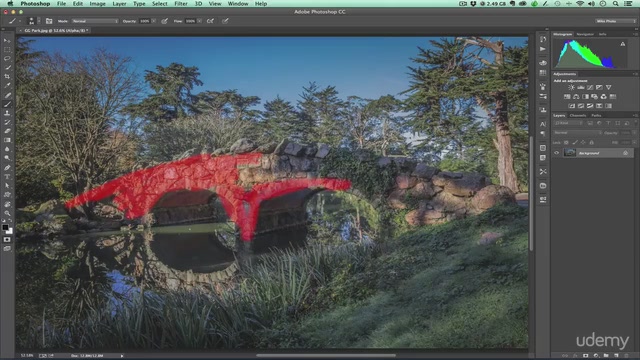Open the brush Mode dropdown

point(95,21)
